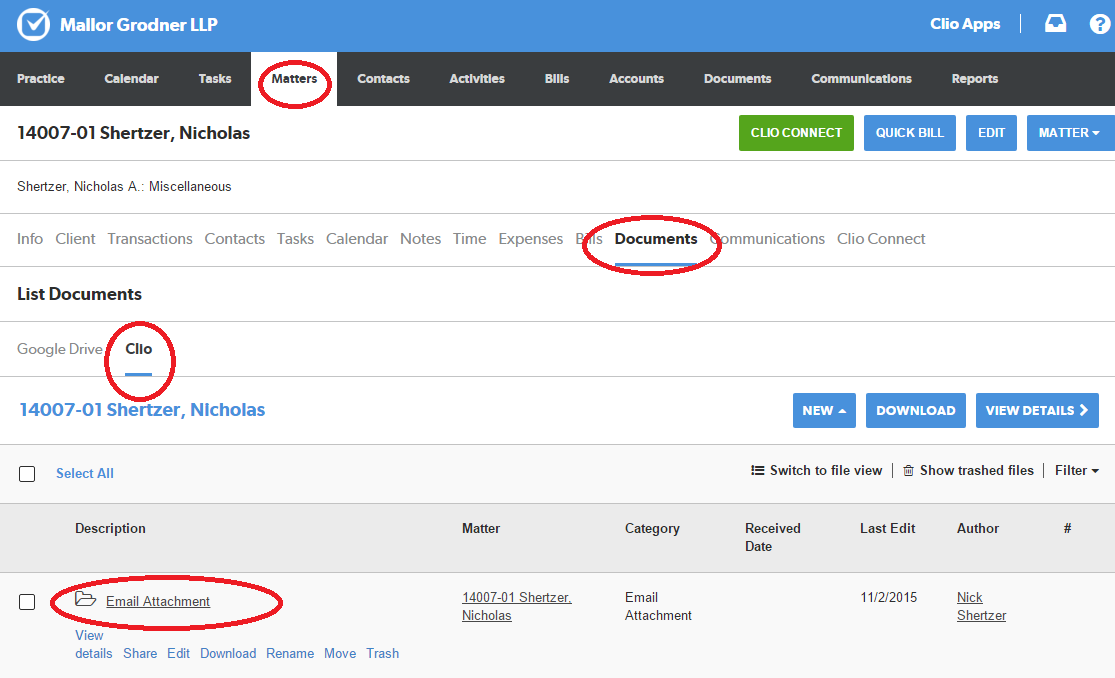The height and width of the screenshot is (678, 1115).
Task: Click Trash under Email Attachment
Action: 383,654
